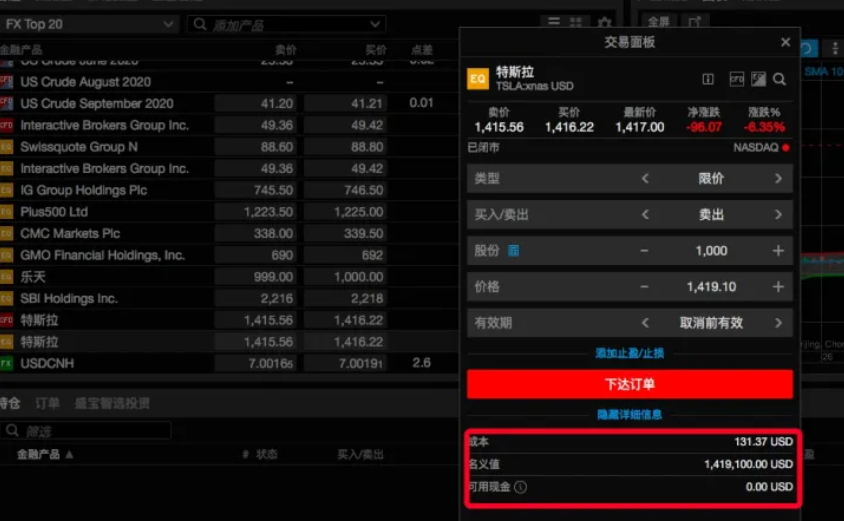Switch order type to previous option
Image resolution: width=844 pixels, height=521 pixels.
coord(645,179)
